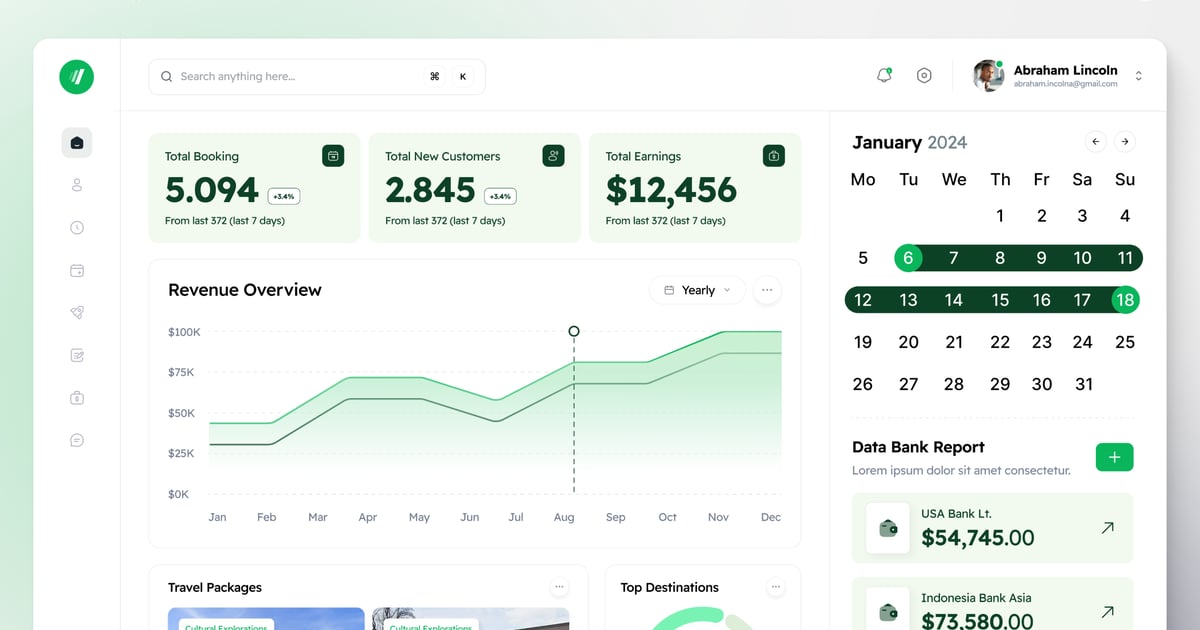Expand the account switcher chevrons
Image resolution: width=1200 pixels, height=630 pixels.
point(1138,76)
